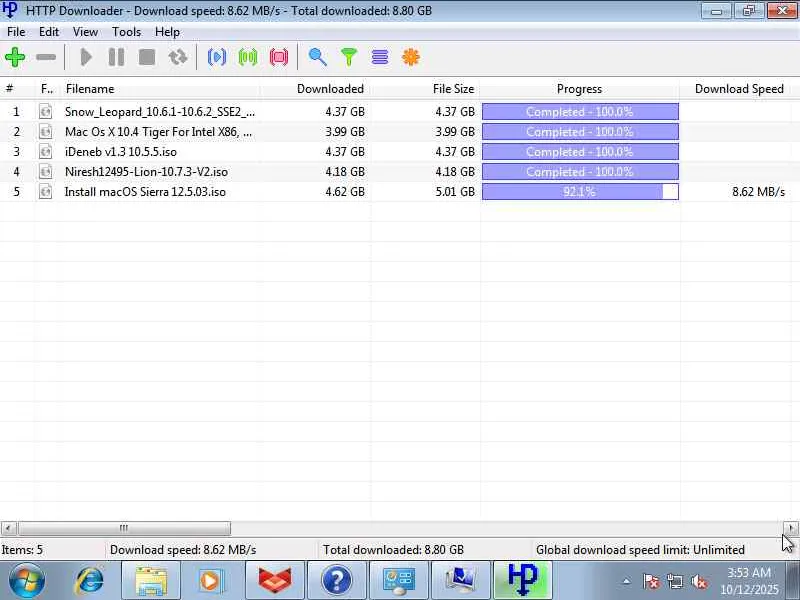
Task: Open the Help menu
Action: tap(167, 32)
